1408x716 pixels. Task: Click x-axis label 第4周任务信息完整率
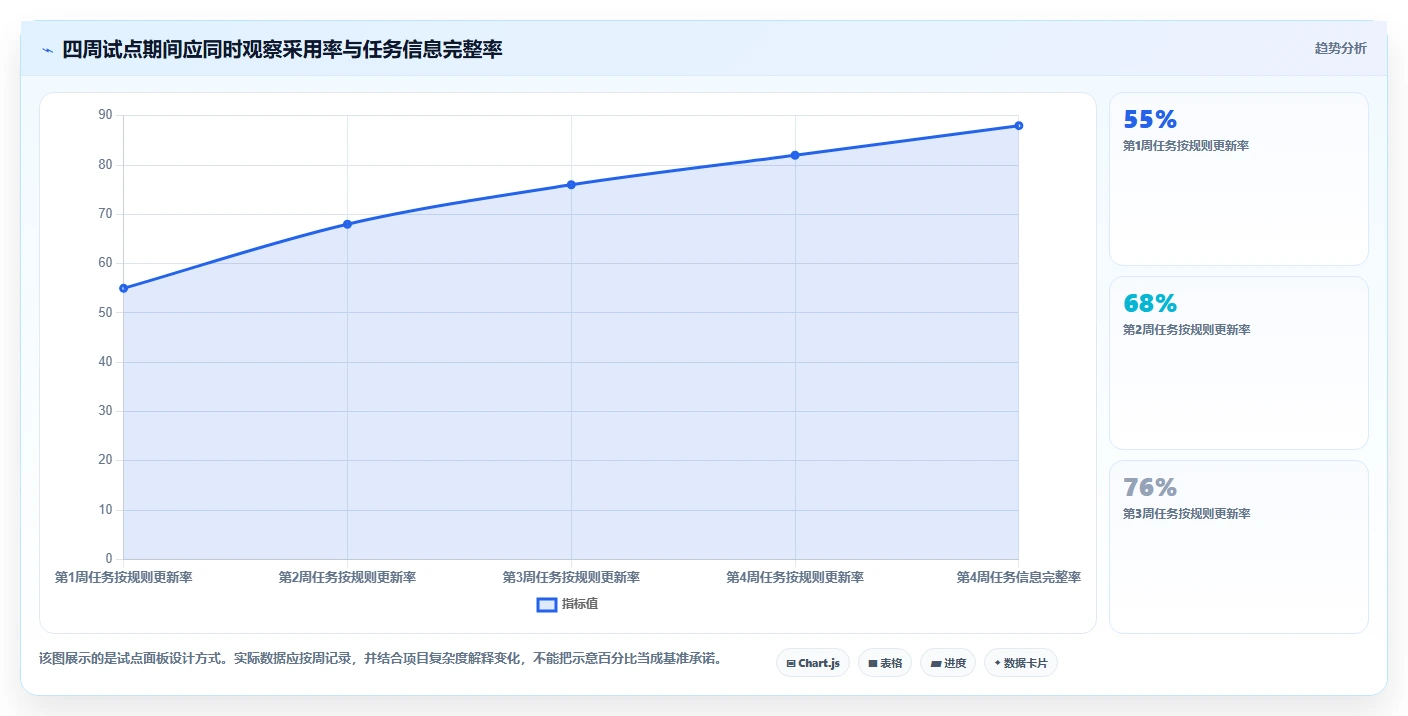click(x=1018, y=577)
